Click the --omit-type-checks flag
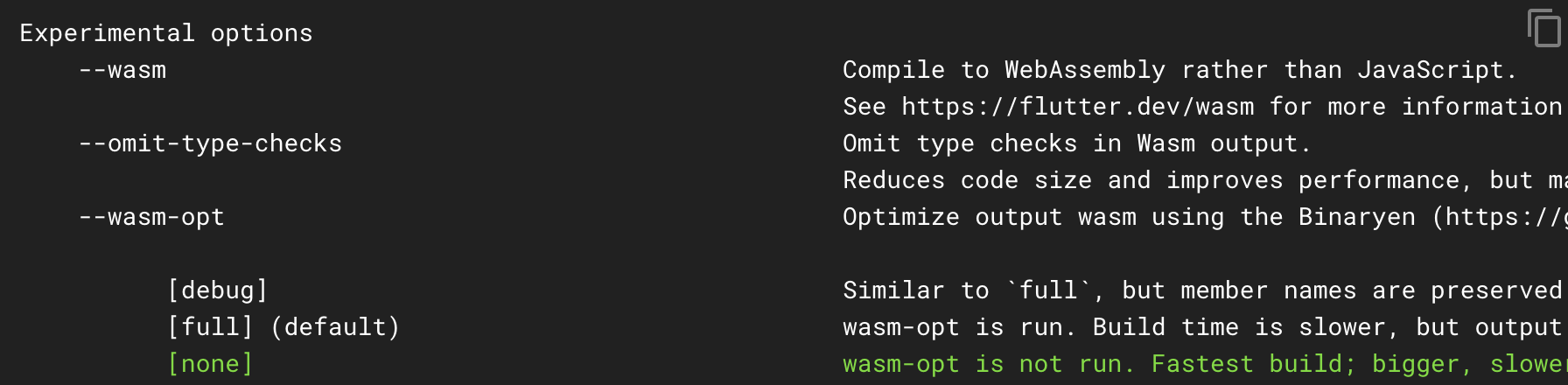The image size is (1568, 385). pyautogui.click(x=210, y=143)
